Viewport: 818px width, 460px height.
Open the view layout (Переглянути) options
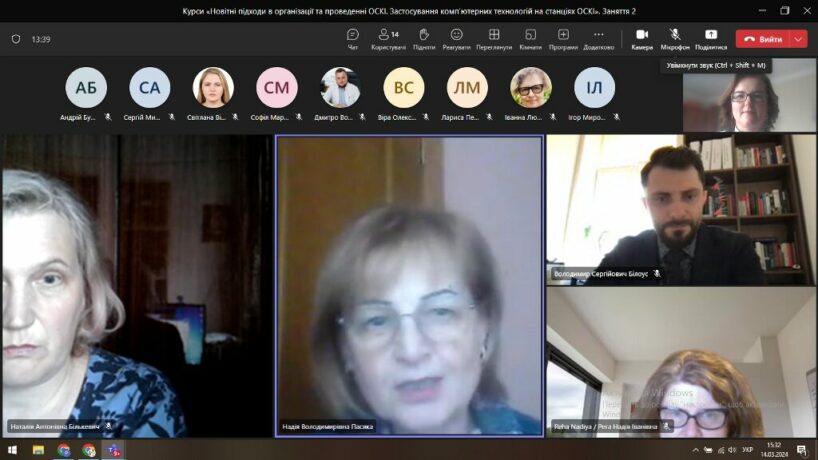point(494,38)
